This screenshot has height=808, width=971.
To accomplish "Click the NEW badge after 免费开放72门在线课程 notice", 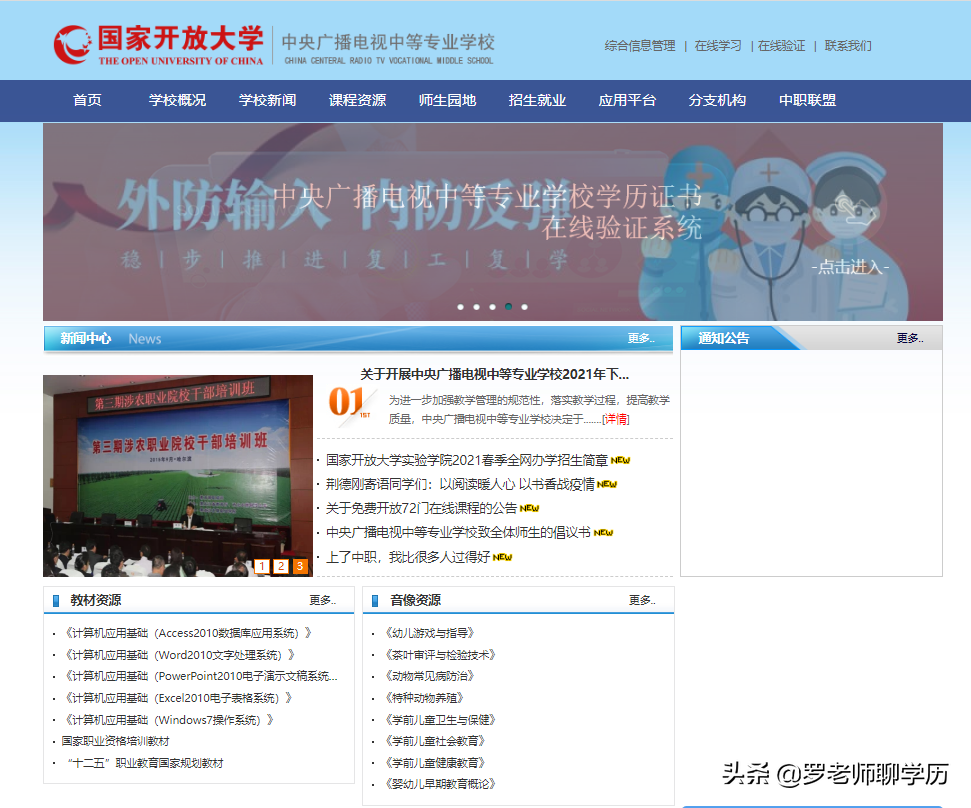I will [x=530, y=508].
